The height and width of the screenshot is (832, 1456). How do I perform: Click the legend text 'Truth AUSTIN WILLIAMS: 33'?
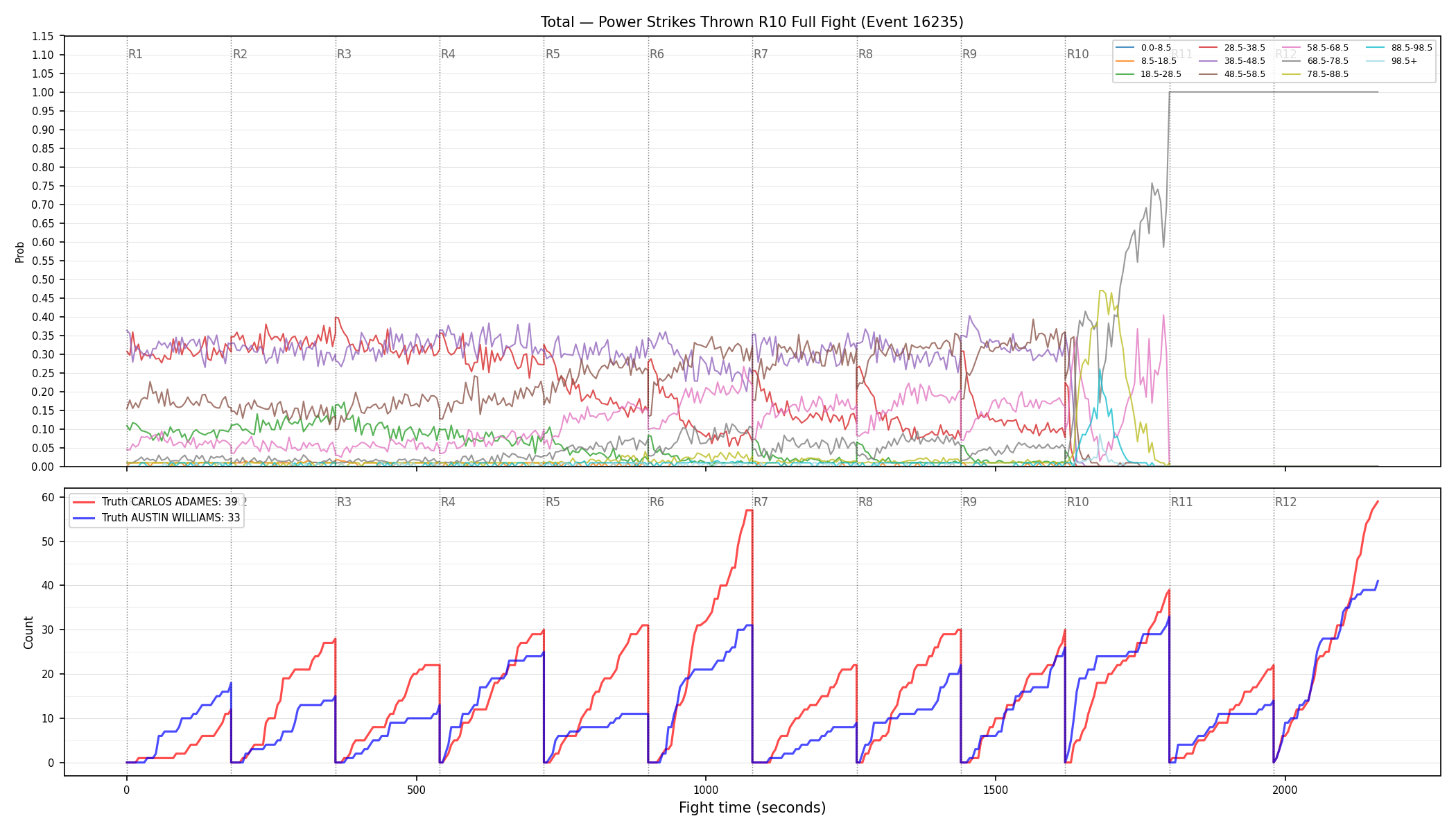coord(171,518)
